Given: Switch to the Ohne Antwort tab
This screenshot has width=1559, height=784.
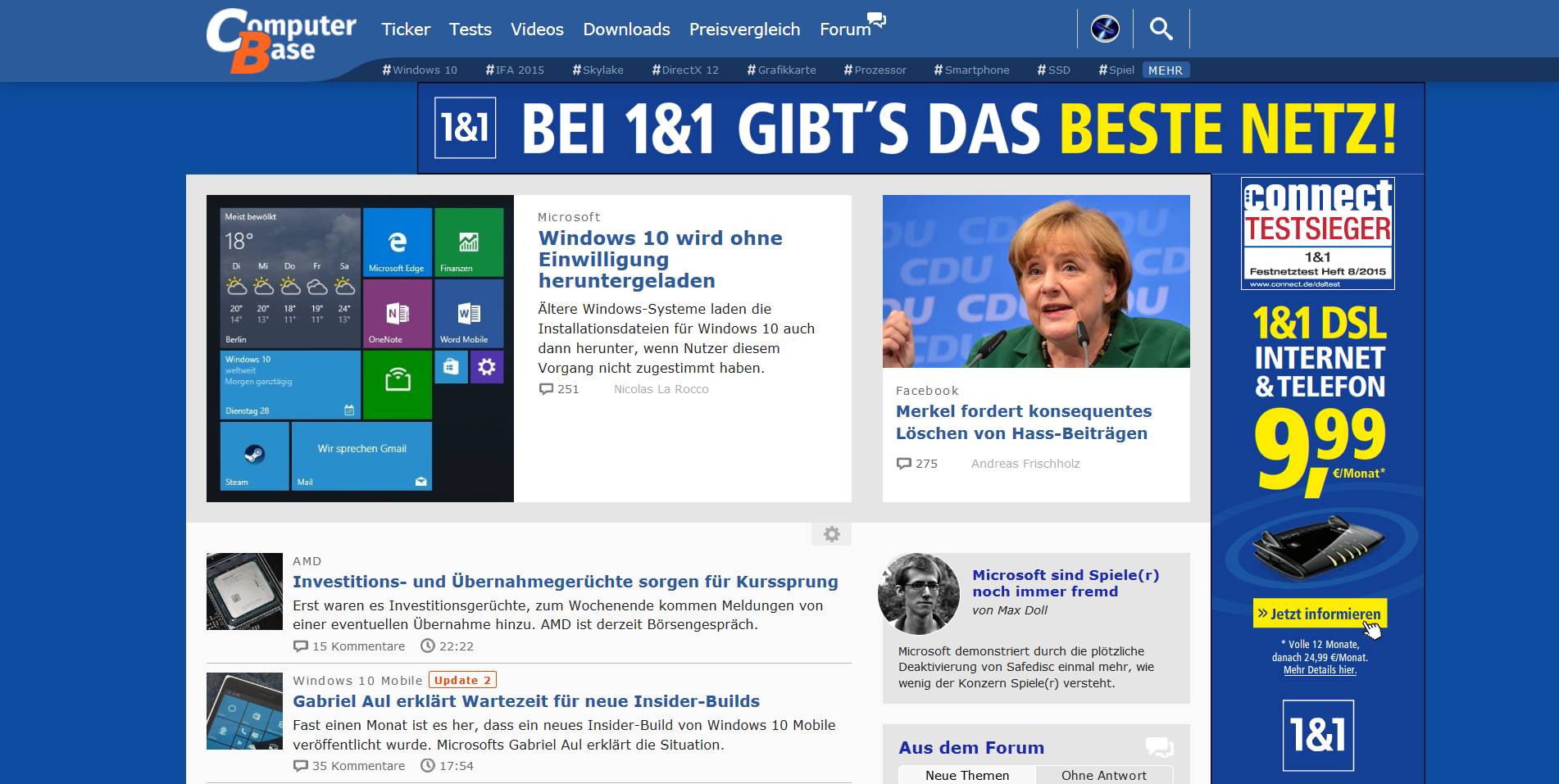Looking at the screenshot, I should click(x=1104, y=775).
